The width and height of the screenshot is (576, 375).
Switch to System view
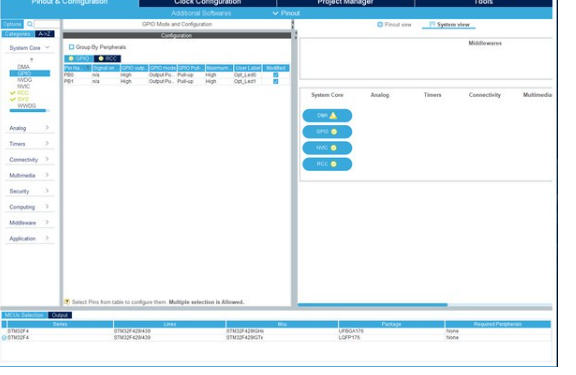click(x=450, y=25)
